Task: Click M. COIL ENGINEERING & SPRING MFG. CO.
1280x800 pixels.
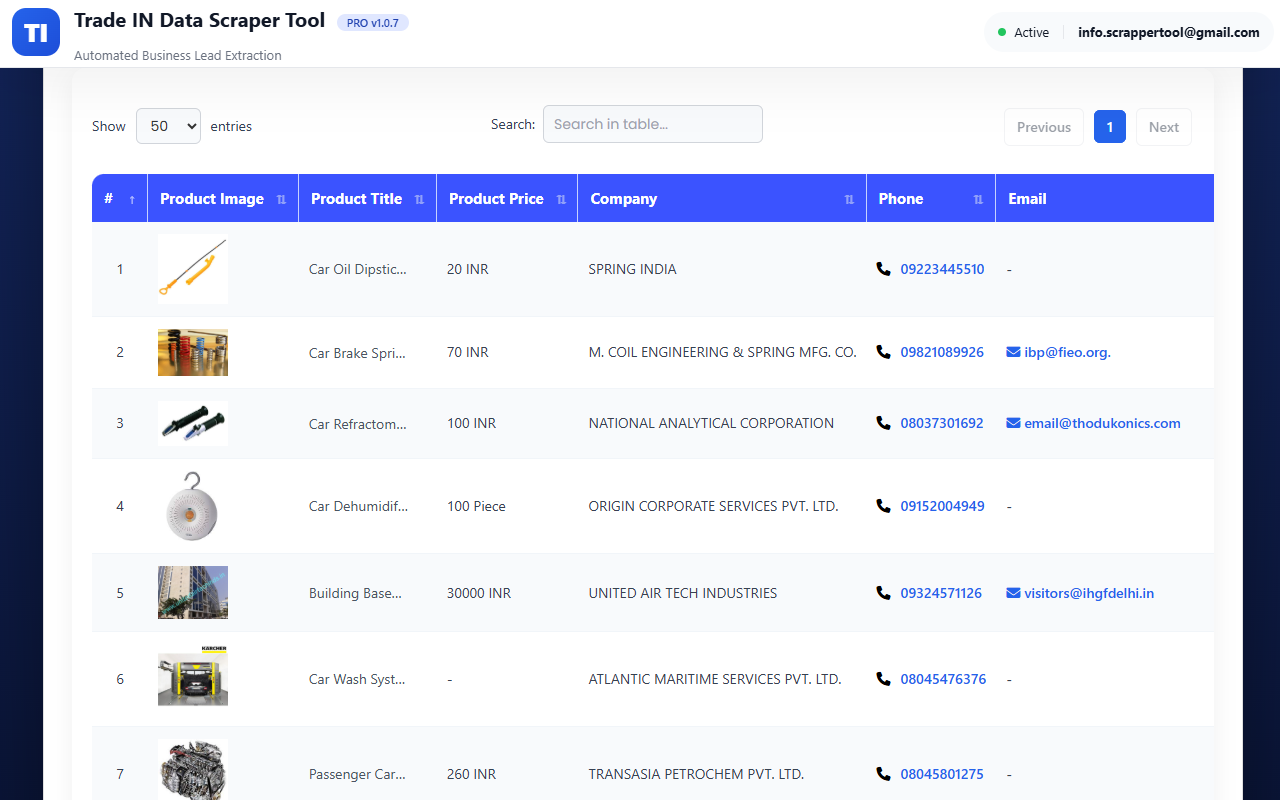Action: click(722, 352)
